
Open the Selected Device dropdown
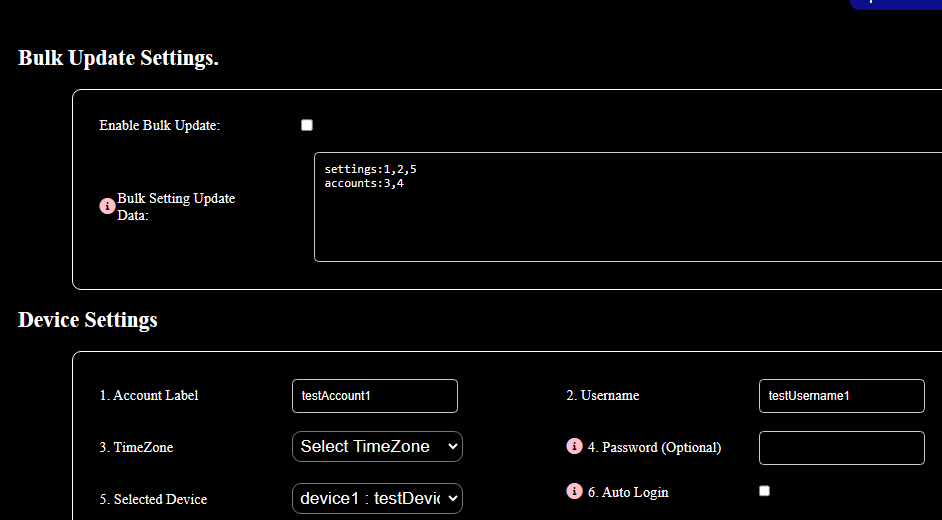[x=377, y=498]
